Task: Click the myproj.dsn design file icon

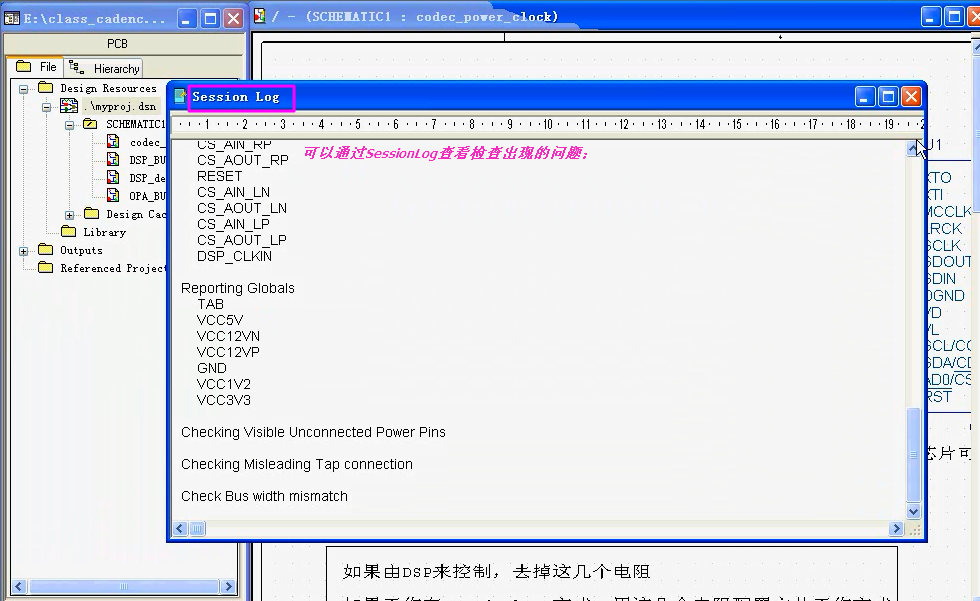Action: point(69,106)
